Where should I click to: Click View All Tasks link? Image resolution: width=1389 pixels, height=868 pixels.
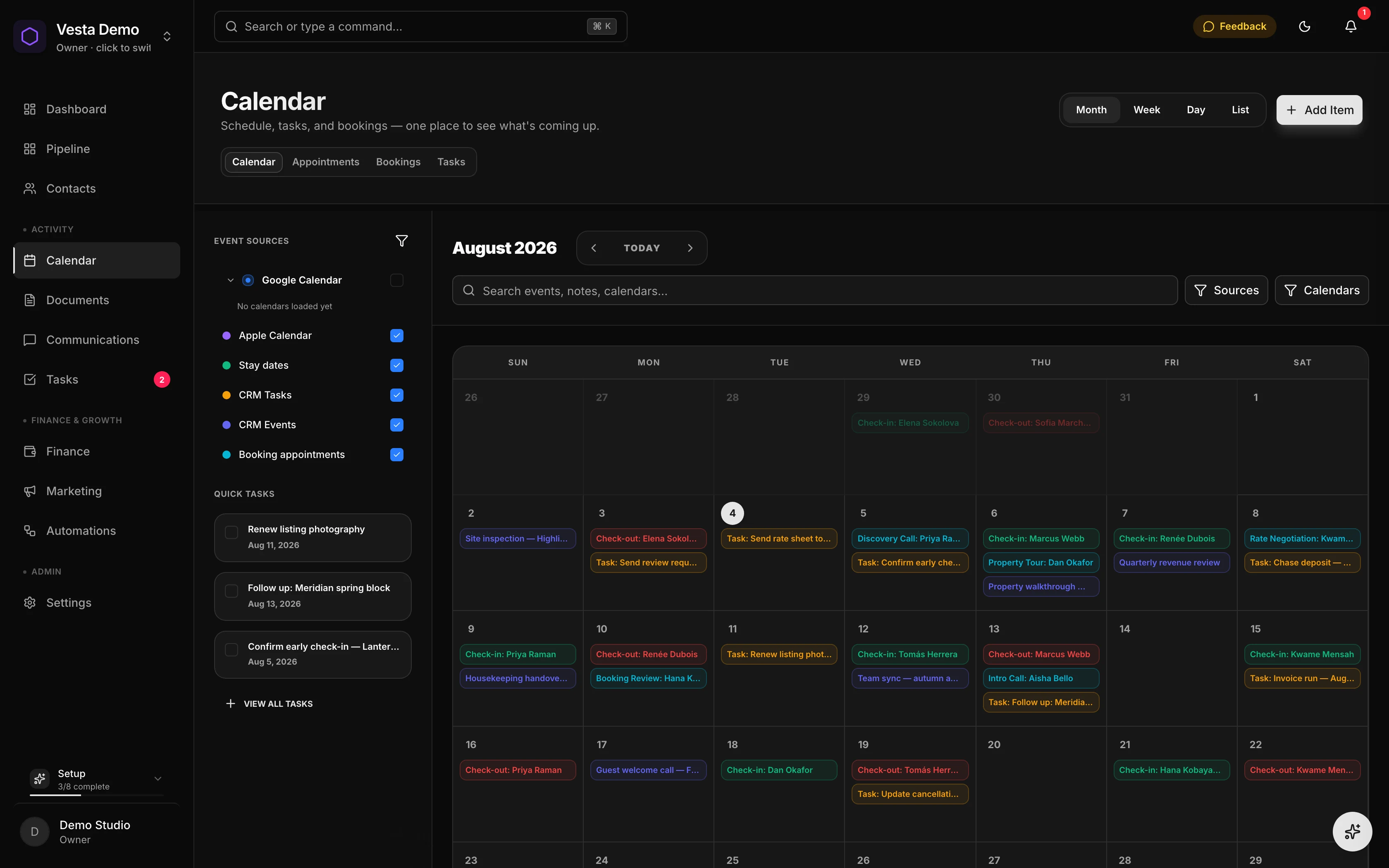tap(269, 704)
